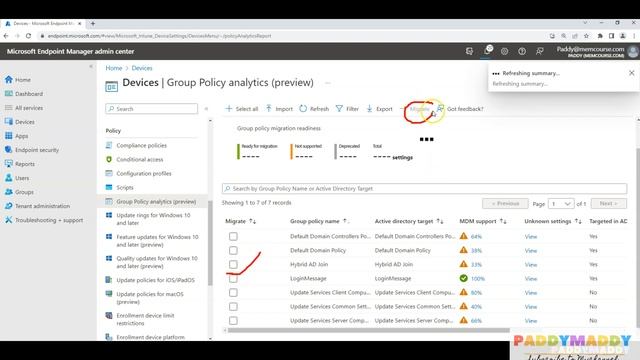Click Got feedback? in the command bar
This screenshot has width=640, height=360.
tap(460, 109)
